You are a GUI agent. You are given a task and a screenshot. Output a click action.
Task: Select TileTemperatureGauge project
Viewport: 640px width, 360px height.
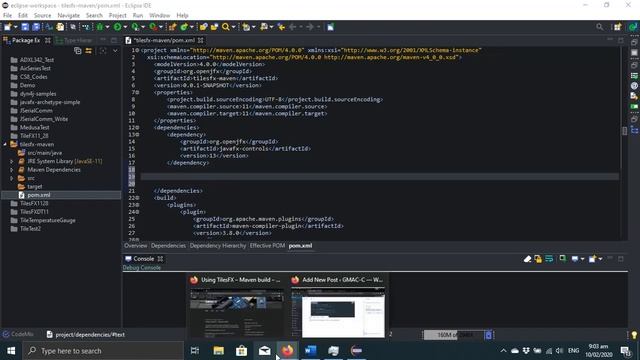pos(47,220)
